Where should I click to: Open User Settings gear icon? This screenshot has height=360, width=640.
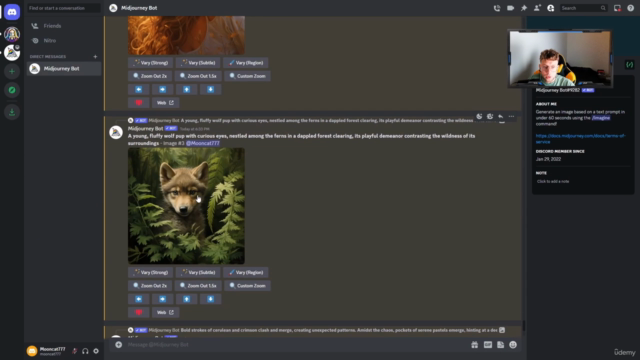(x=96, y=351)
